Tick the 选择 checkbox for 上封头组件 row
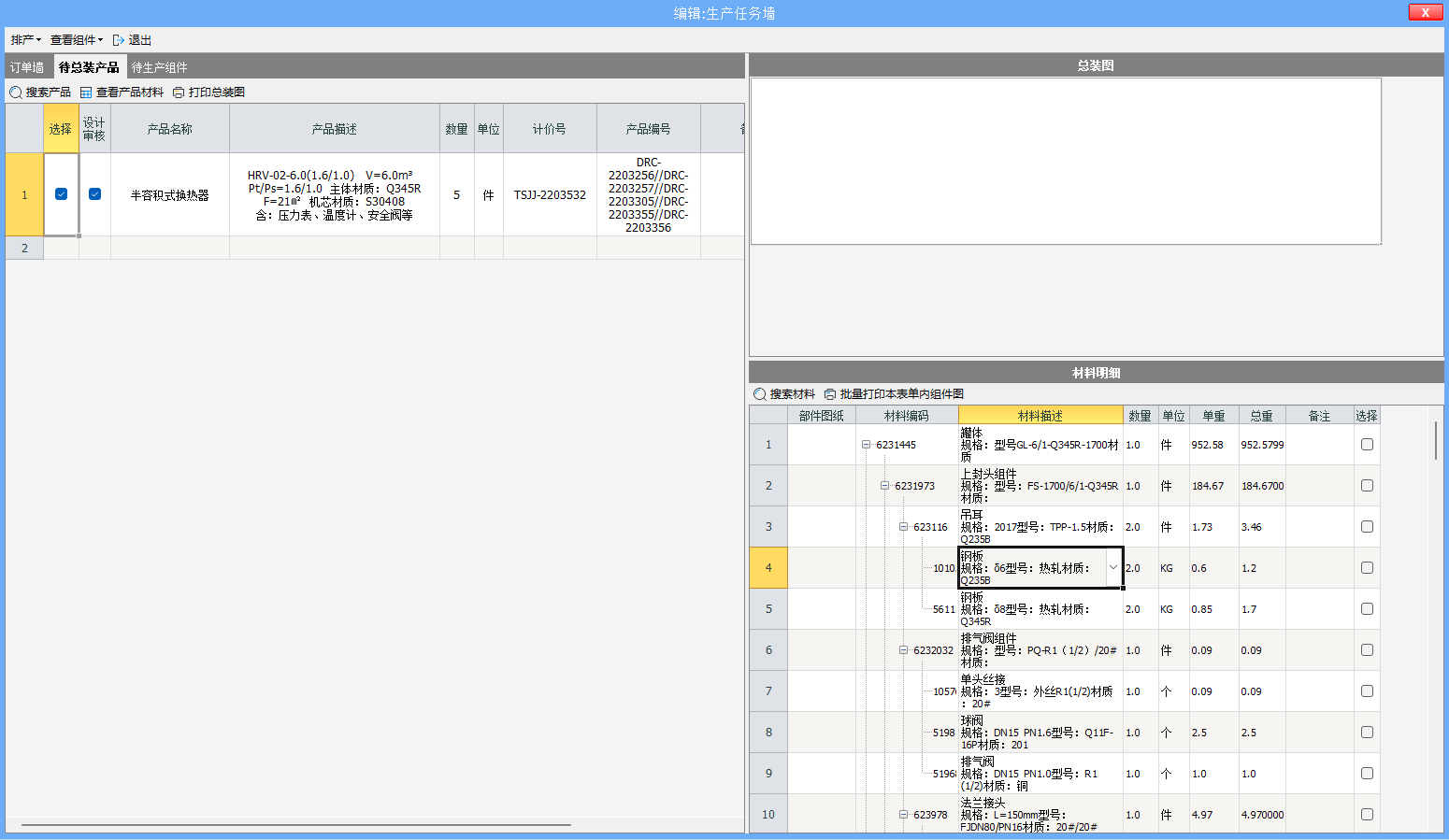The image size is (1449, 840). (x=1367, y=486)
